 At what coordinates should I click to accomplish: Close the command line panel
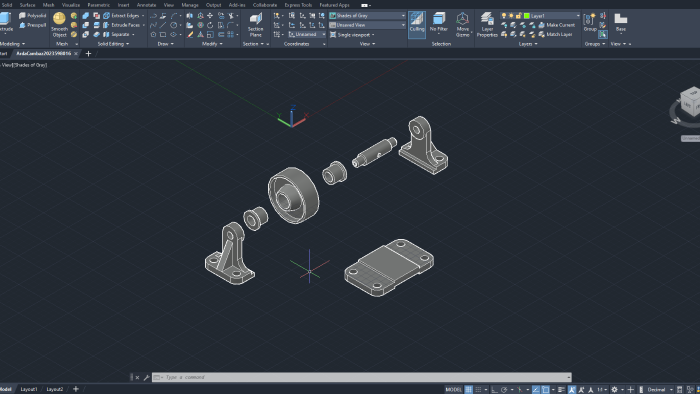coord(138,377)
